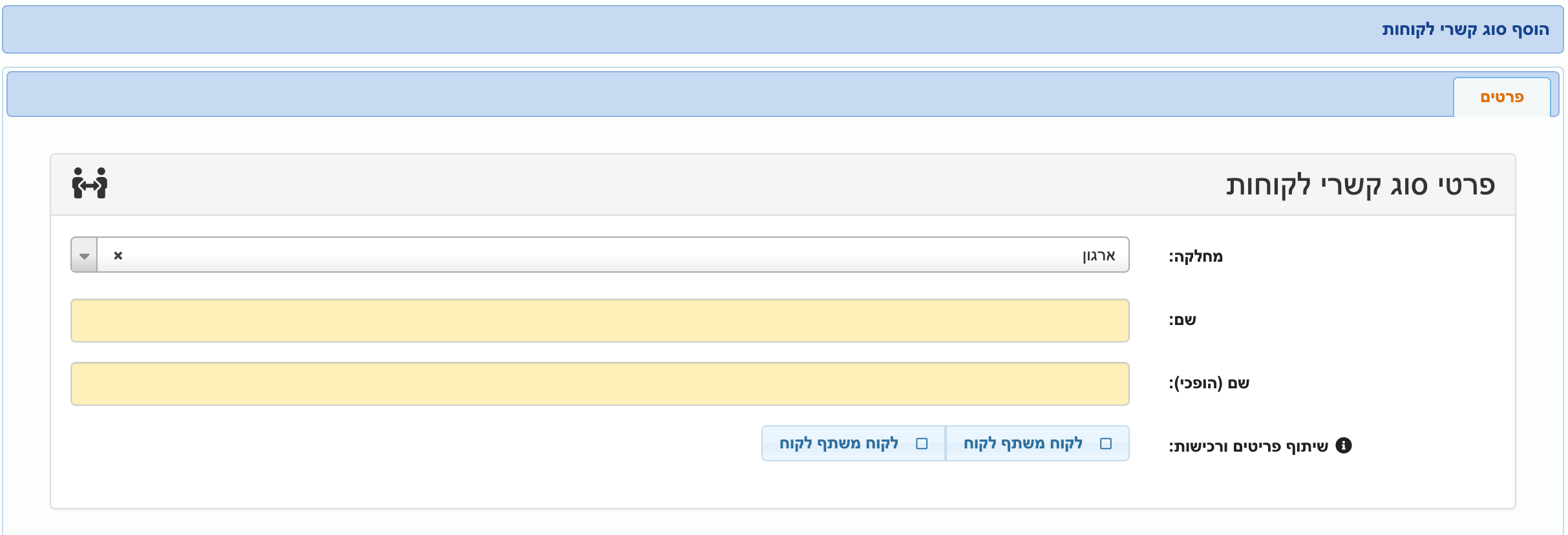Open the מחלקה dropdown arrow

click(84, 255)
